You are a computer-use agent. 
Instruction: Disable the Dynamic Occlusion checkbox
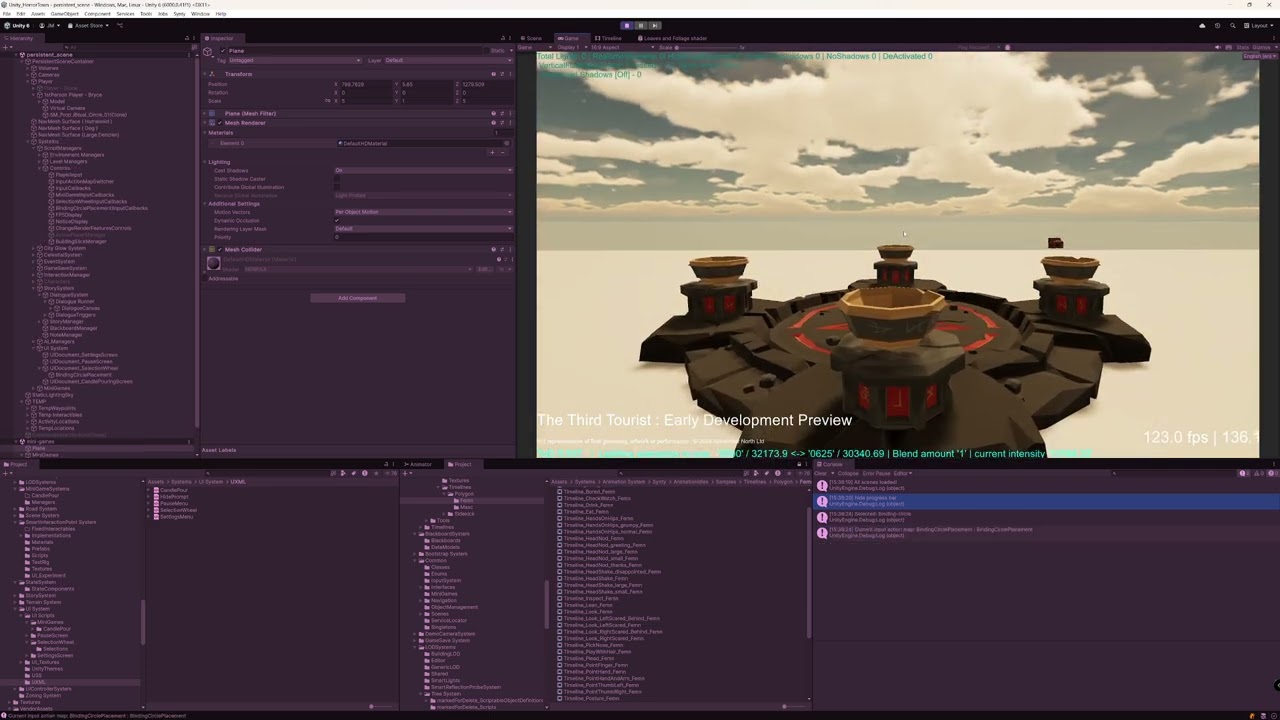pos(337,221)
